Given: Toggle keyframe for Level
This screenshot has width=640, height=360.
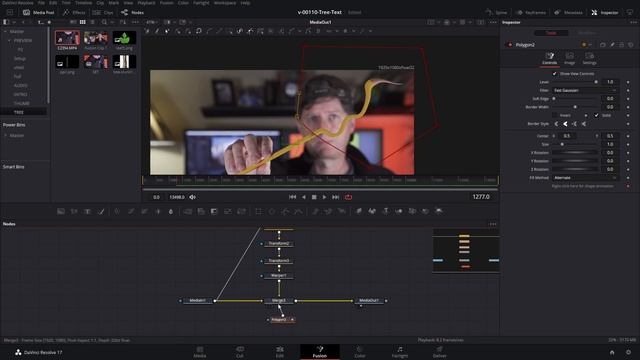Looking at the screenshot, I should (x=628, y=82).
